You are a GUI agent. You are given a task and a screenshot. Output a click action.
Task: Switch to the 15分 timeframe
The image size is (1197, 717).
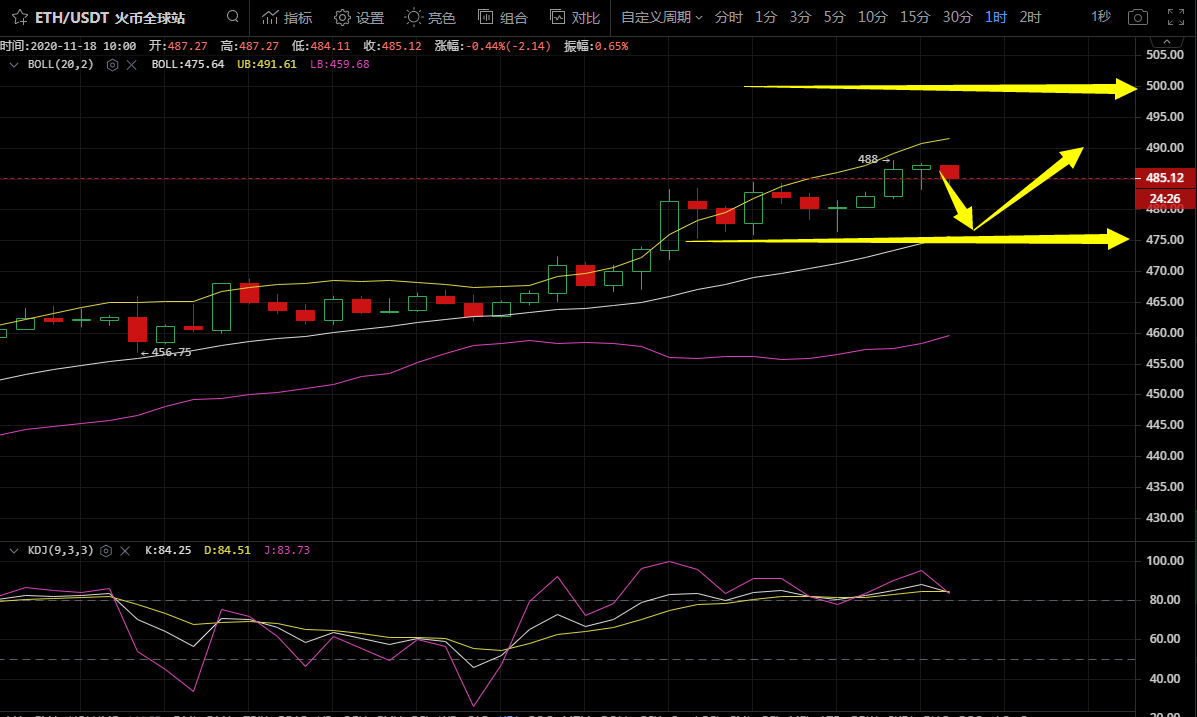coord(914,17)
